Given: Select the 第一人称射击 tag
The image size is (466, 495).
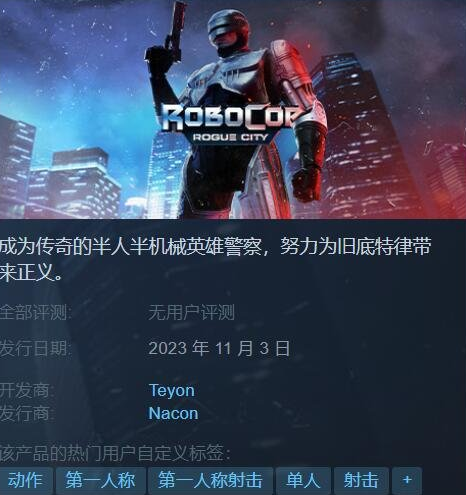Looking at the screenshot, I should point(210,480).
